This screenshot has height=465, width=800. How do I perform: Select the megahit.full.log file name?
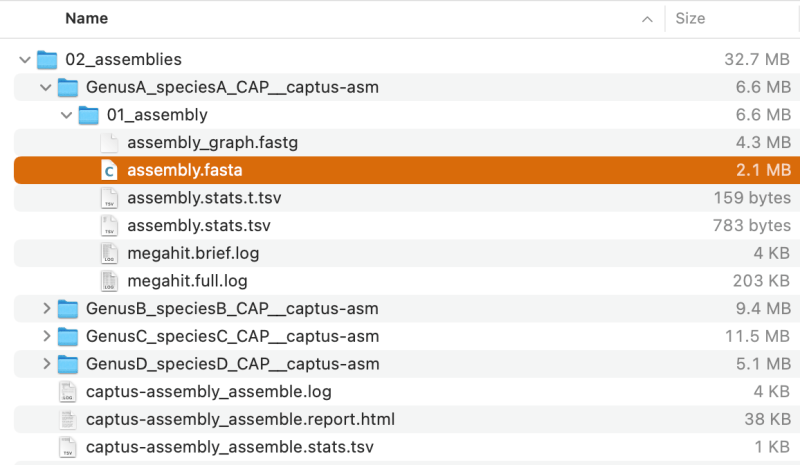coord(187,281)
